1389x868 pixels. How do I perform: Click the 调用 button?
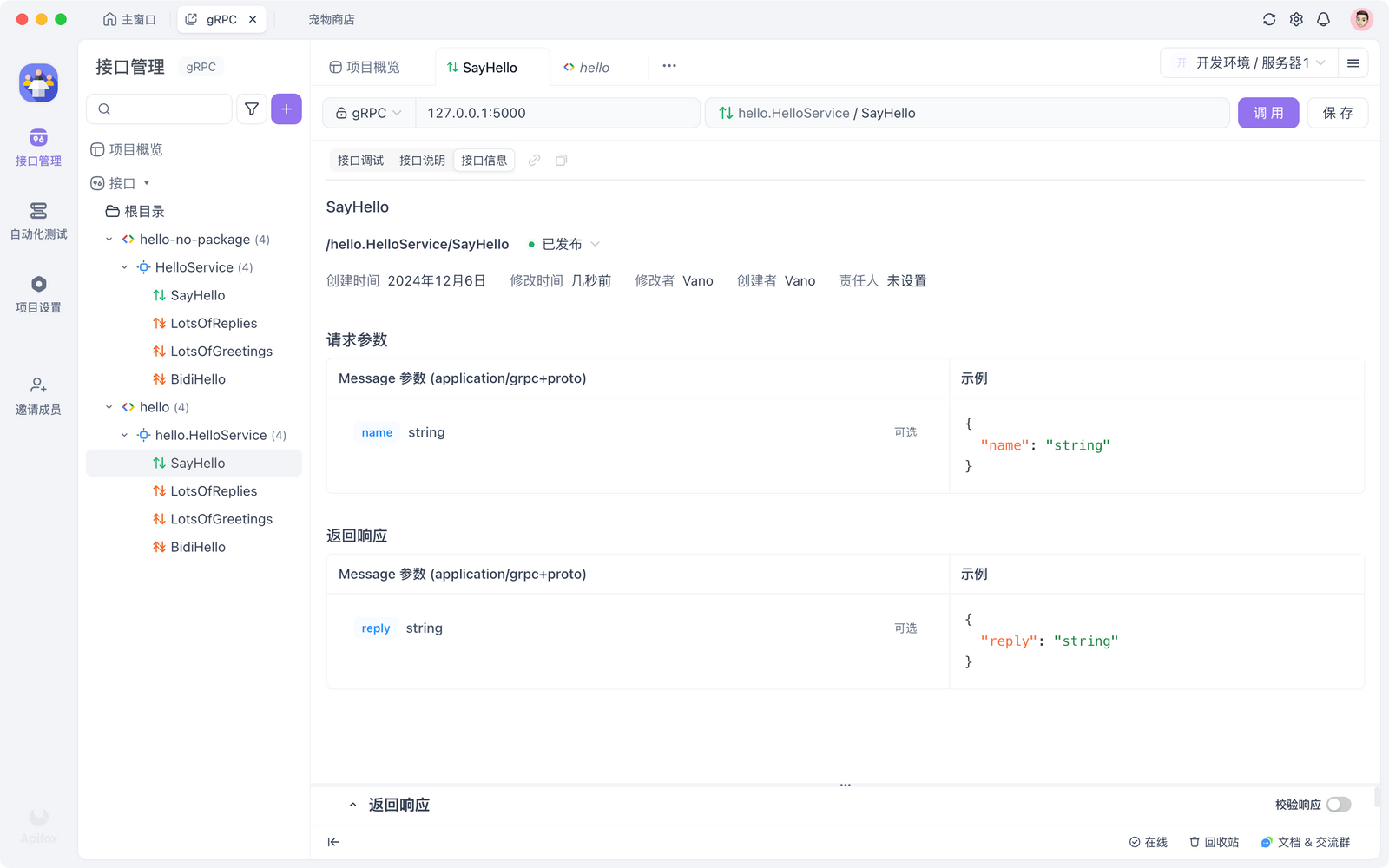1267,113
